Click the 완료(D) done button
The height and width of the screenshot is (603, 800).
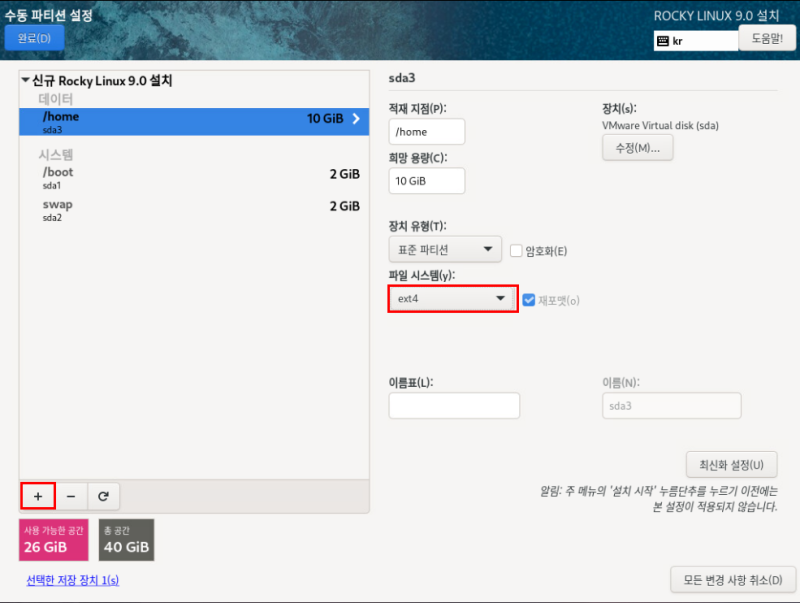34,38
